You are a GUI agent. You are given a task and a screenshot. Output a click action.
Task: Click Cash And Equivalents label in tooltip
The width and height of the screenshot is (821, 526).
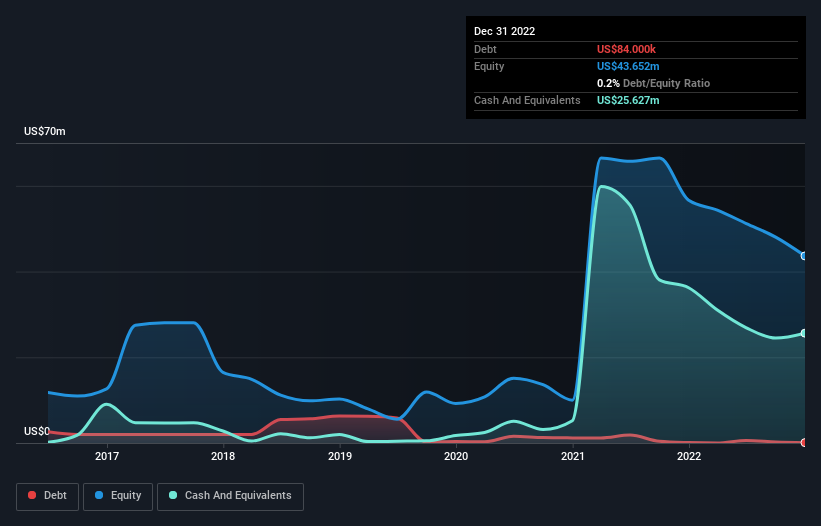click(x=527, y=100)
